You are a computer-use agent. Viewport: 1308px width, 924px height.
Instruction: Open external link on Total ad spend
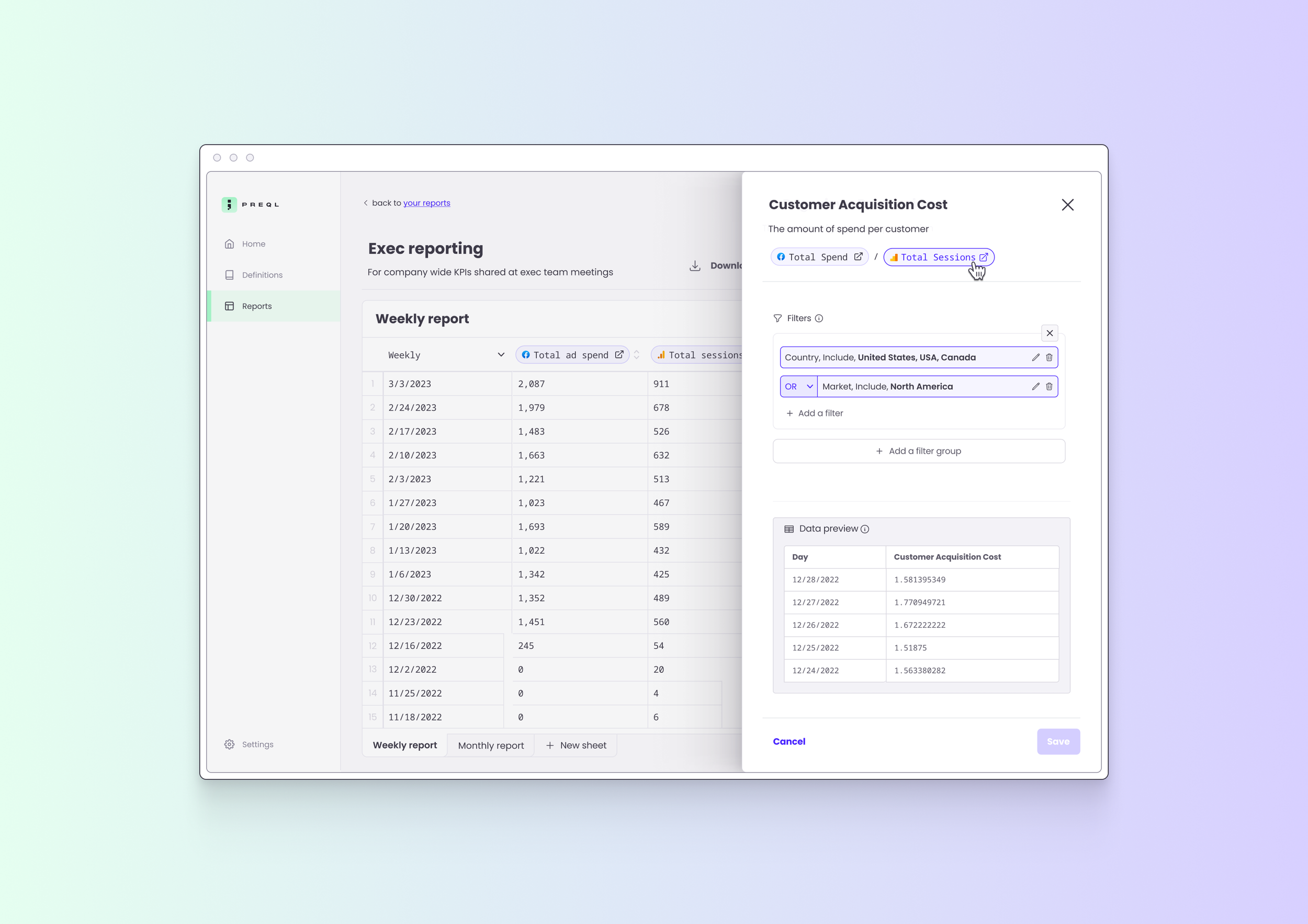pos(619,354)
